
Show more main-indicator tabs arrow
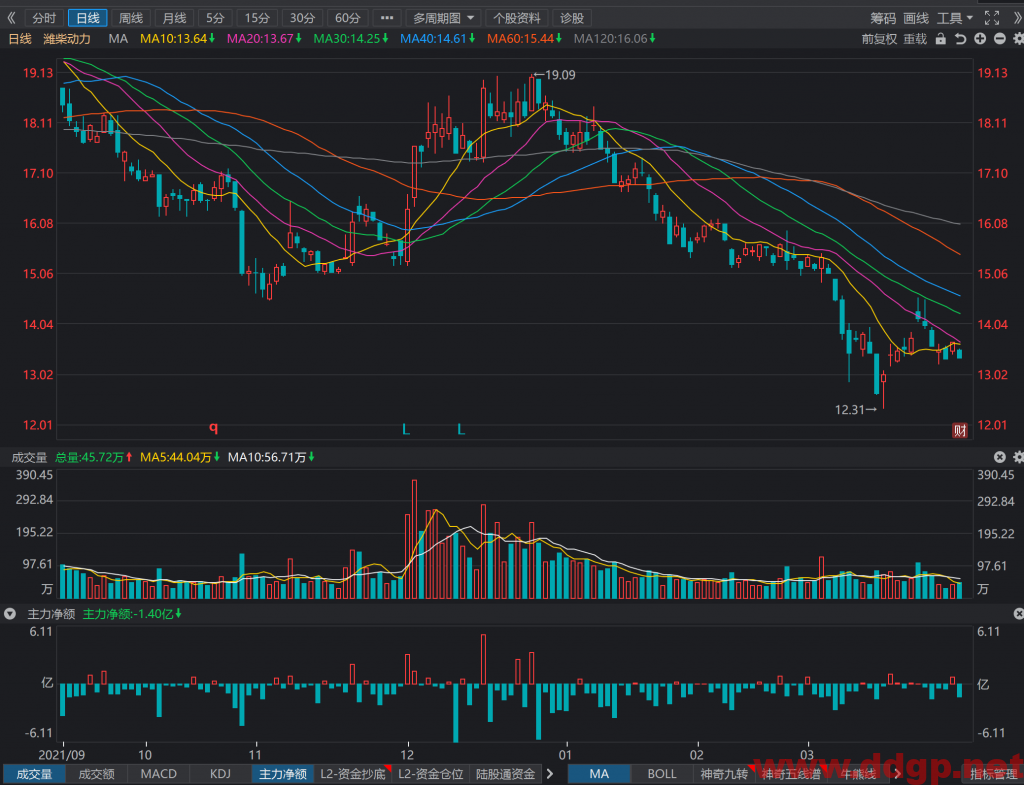click(897, 774)
